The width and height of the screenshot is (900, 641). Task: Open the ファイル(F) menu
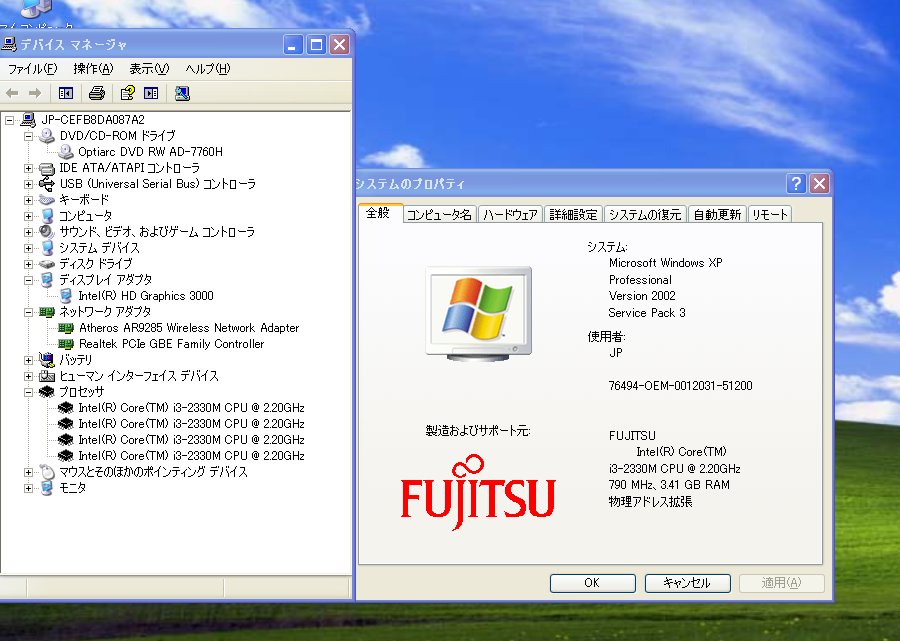[x=33, y=69]
